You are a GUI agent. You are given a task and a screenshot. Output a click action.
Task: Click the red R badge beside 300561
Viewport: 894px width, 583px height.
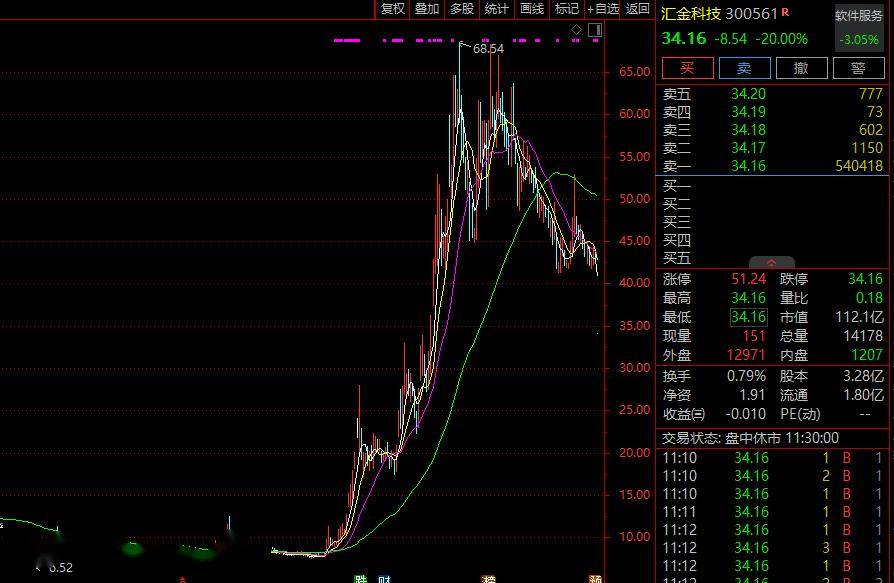[x=785, y=12]
